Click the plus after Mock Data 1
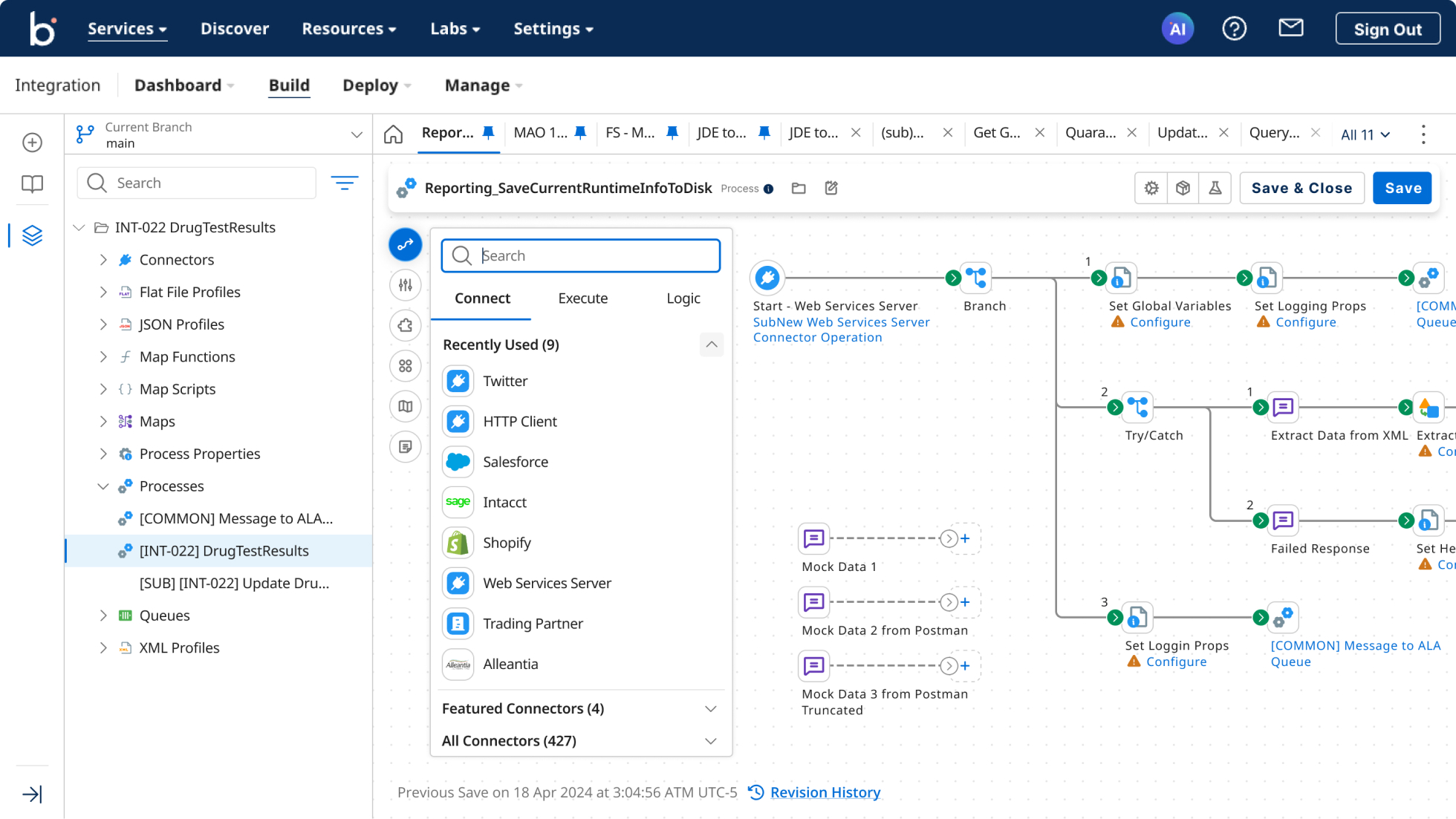1456x819 pixels. coord(965,539)
